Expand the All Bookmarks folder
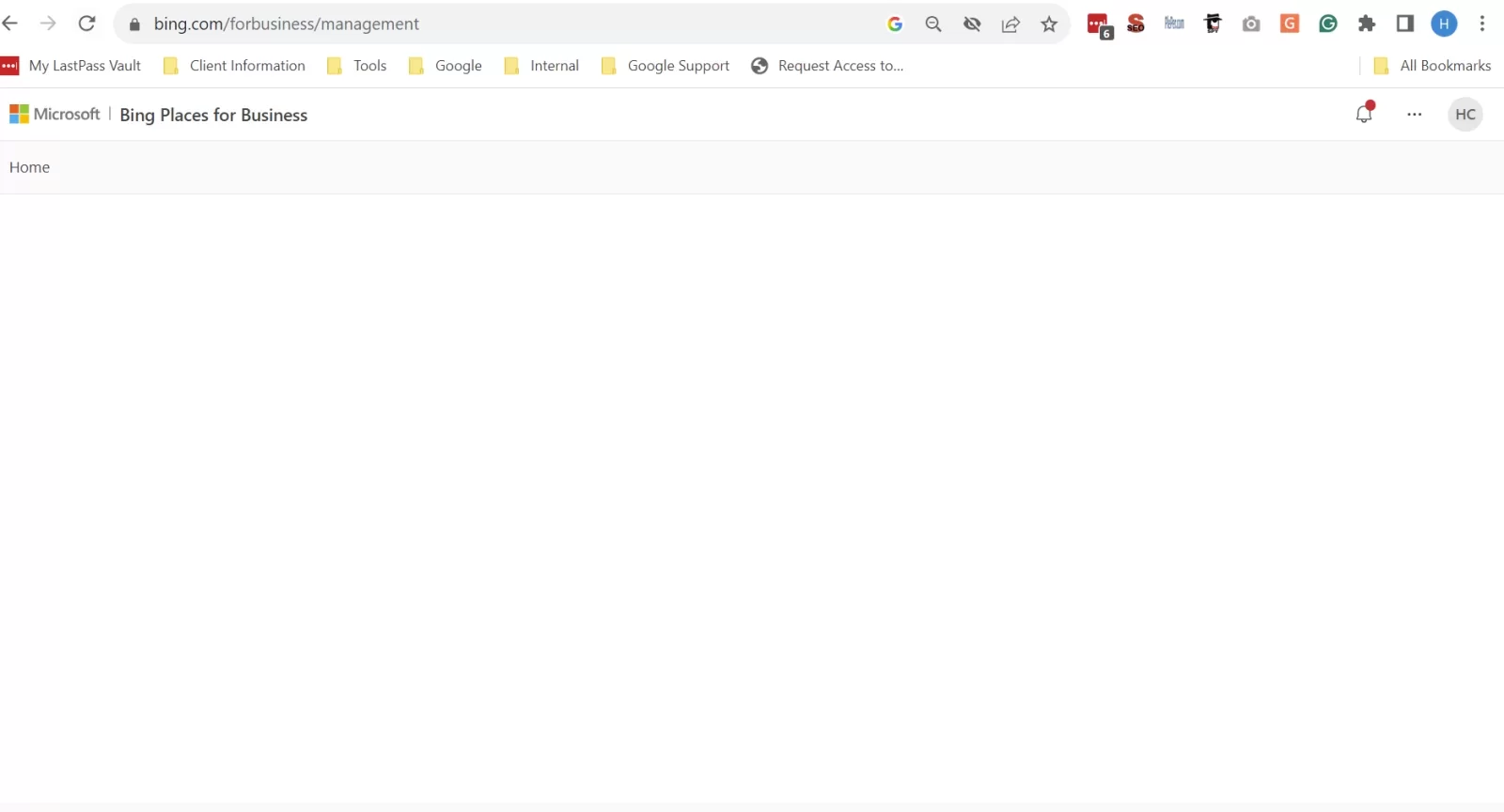 [1433, 66]
